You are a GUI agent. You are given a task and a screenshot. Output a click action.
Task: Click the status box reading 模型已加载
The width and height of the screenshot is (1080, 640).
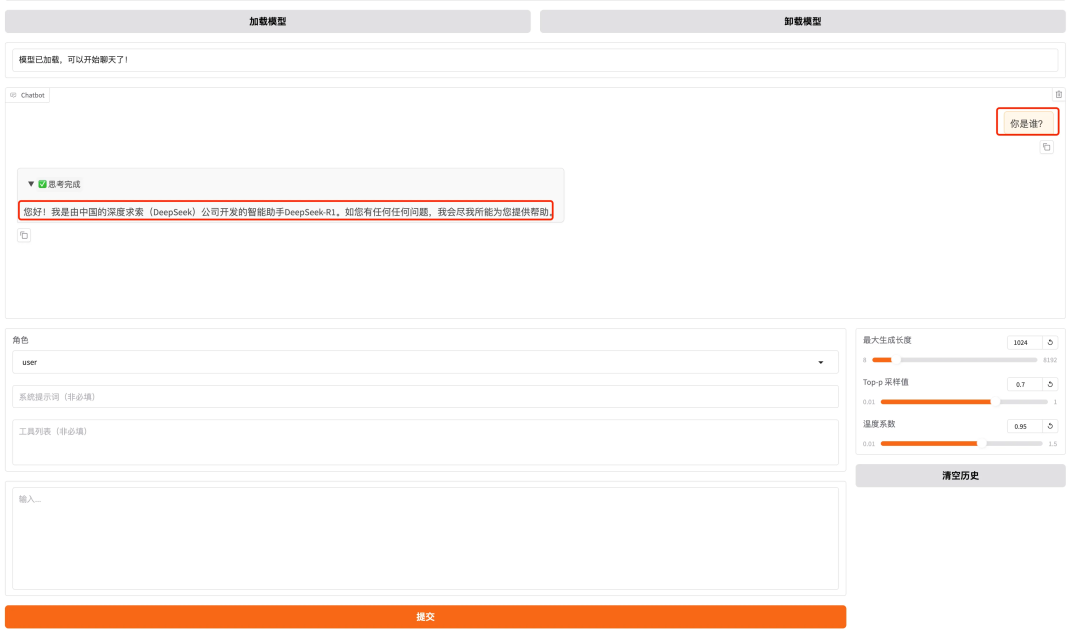[x=534, y=60]
